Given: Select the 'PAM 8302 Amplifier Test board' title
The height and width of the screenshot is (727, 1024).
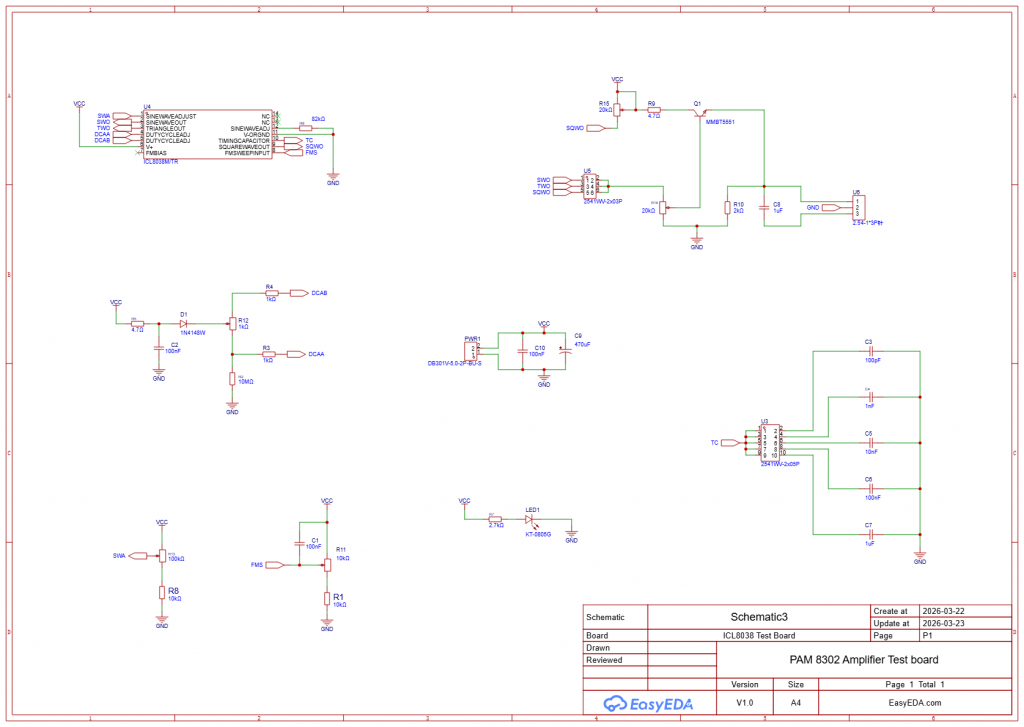Looking at the screenshot, I should (x=862, y=659).
